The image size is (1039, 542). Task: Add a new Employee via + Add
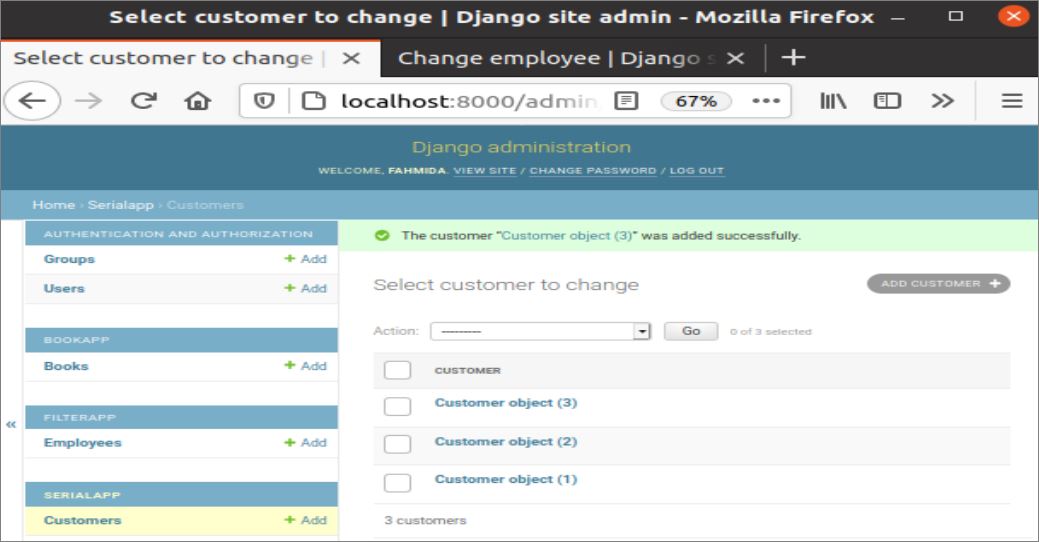click(305, 443)
